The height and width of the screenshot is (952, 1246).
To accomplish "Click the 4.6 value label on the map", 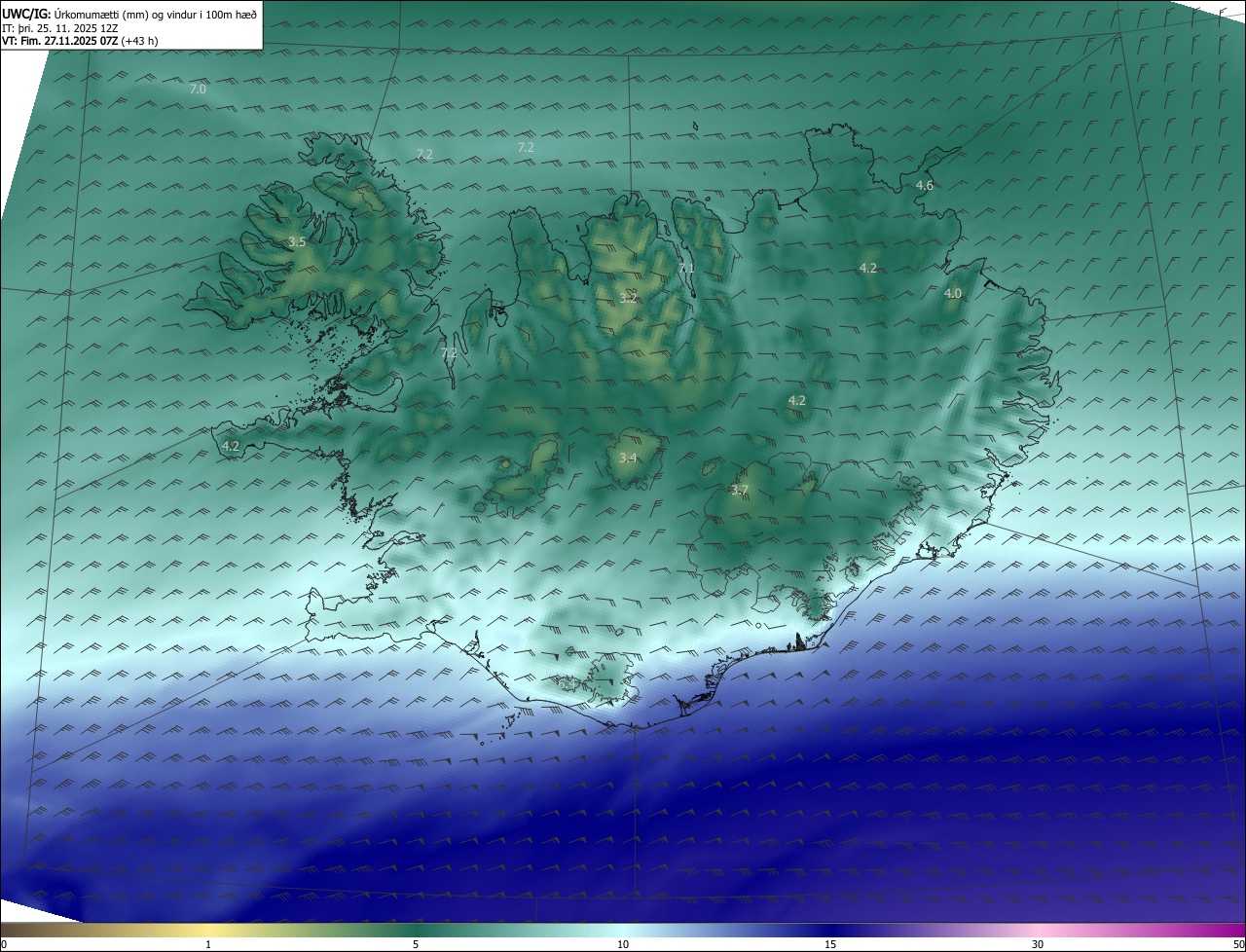I will pos(925,185).
